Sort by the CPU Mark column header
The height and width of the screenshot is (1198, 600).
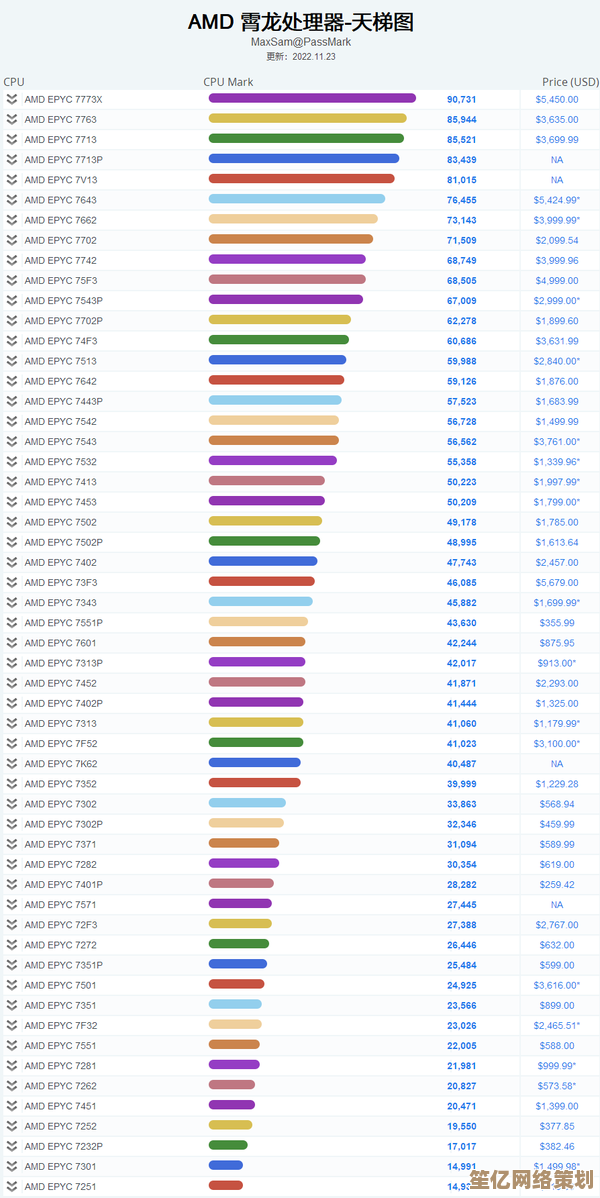pyautogui.click(x=229, y=82)
